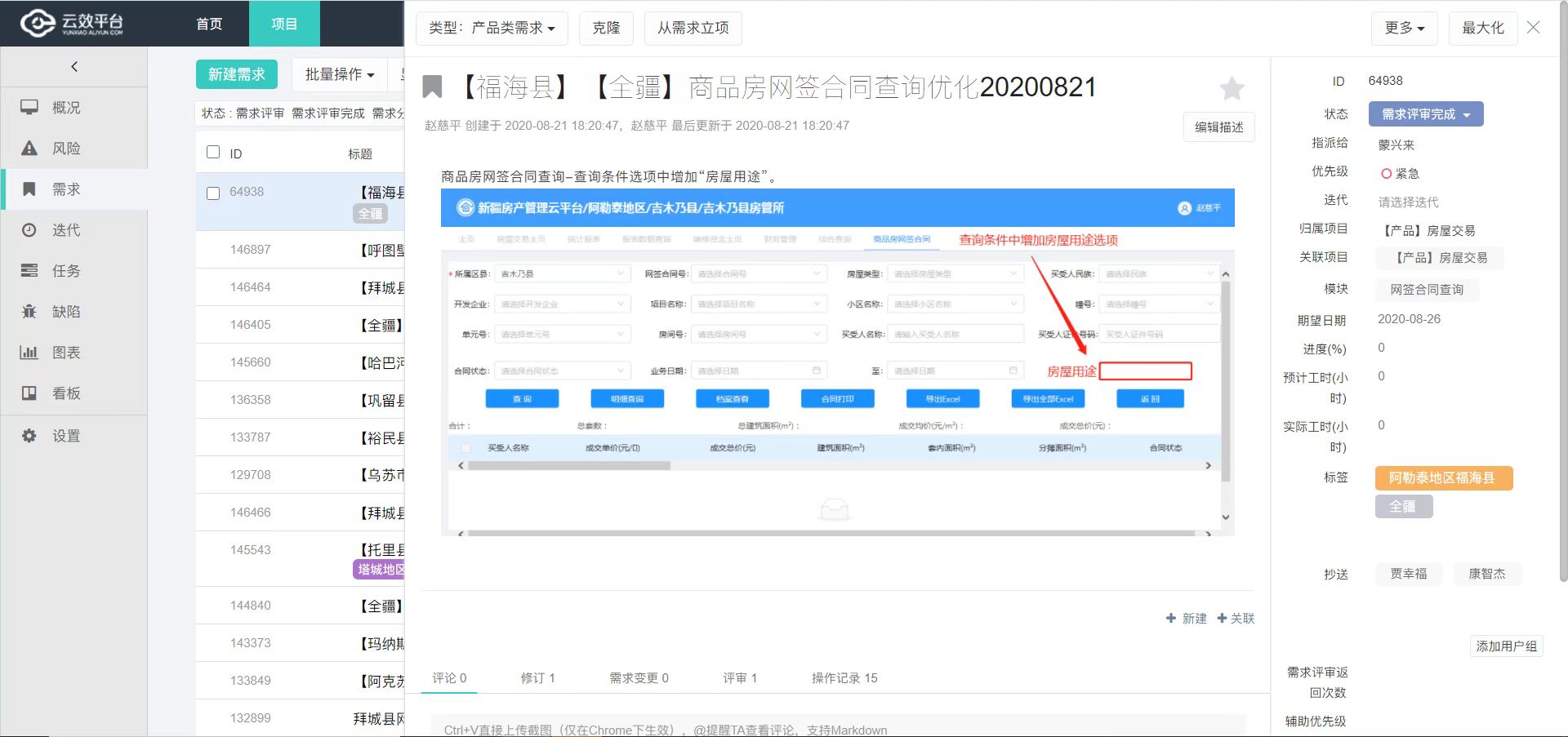This screenshot has width=1568, height=737.
Task: Click the cc recipient 贾幸福
Action: 1409,575
